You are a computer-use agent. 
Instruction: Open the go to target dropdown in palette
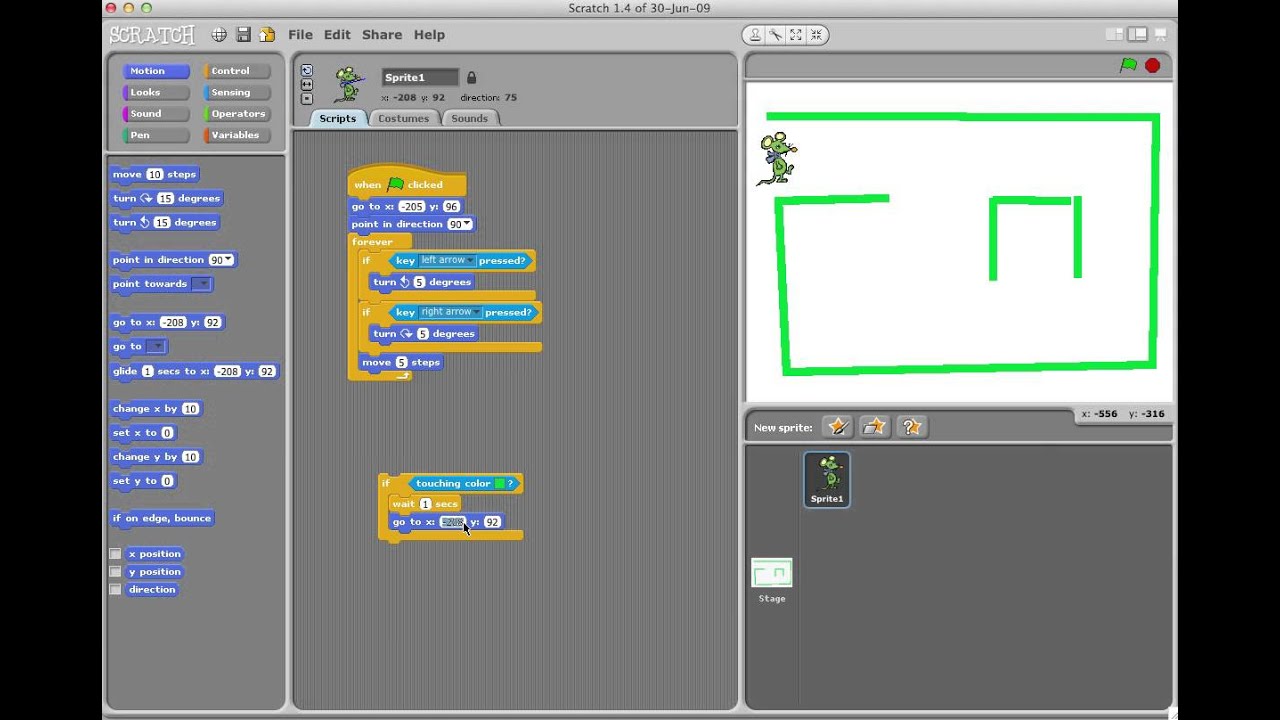point(156,347)
